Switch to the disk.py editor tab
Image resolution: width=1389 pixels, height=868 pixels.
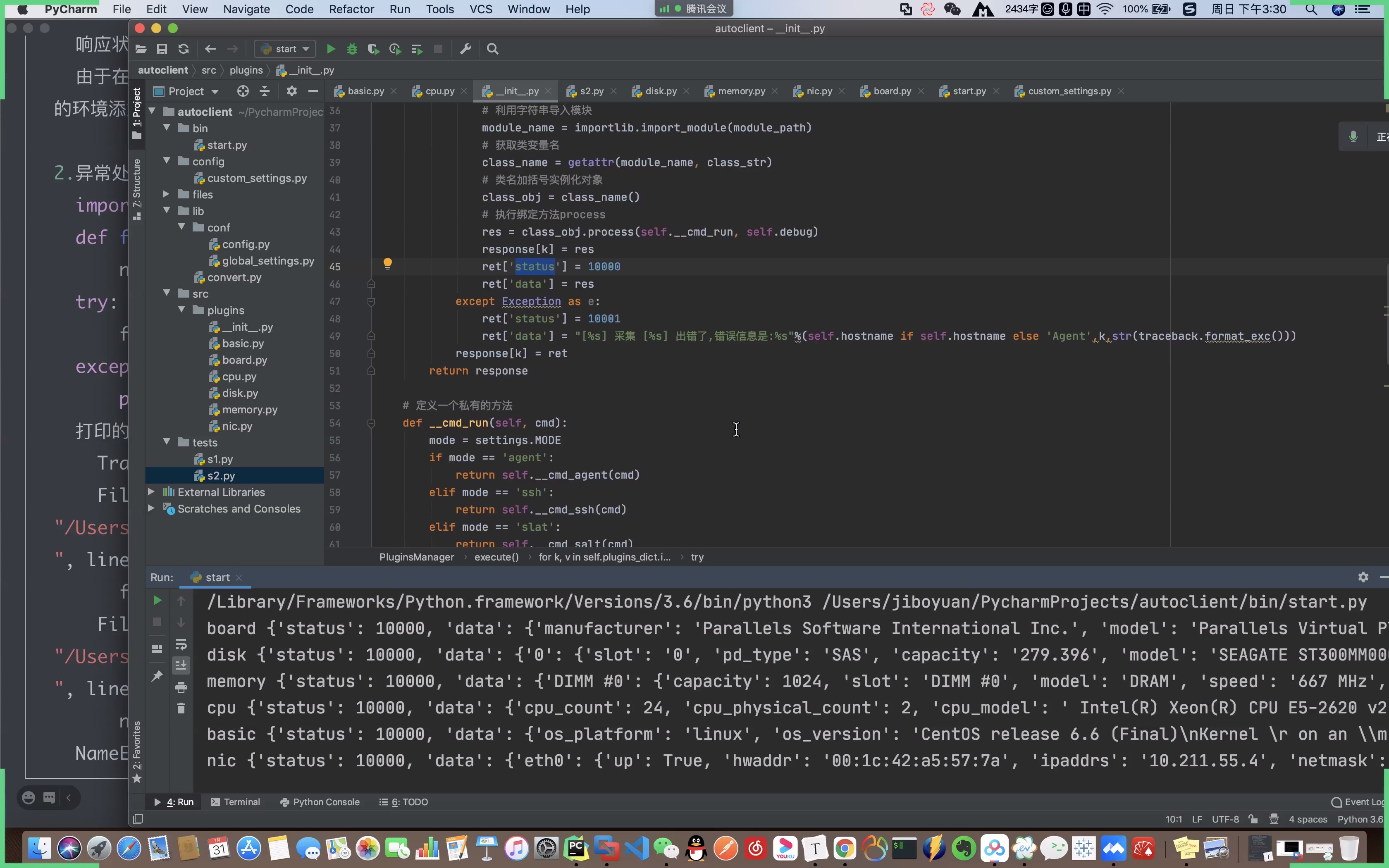click(661, 91)
